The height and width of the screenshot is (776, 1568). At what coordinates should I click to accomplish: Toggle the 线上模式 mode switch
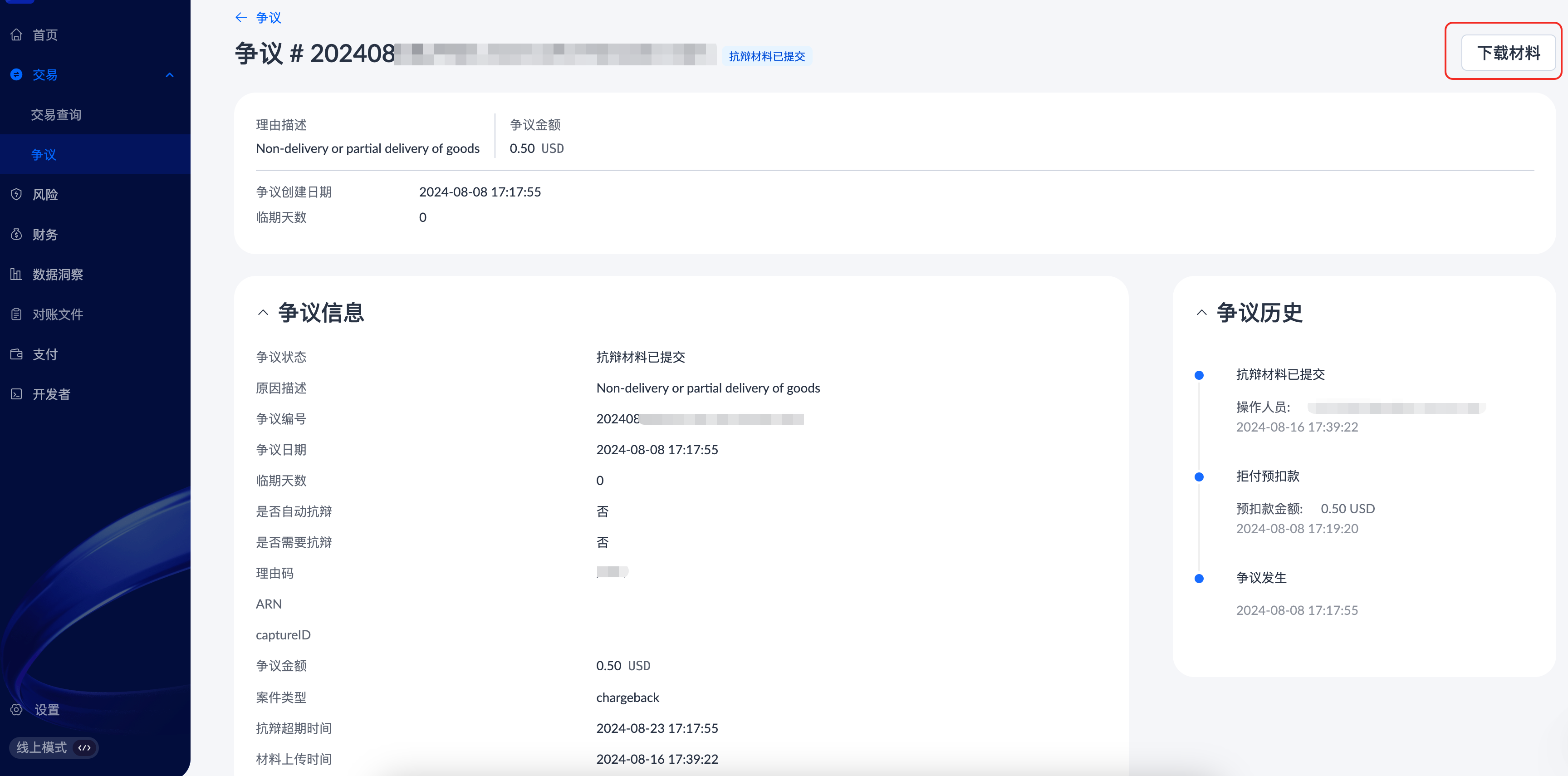click(84, 747)
